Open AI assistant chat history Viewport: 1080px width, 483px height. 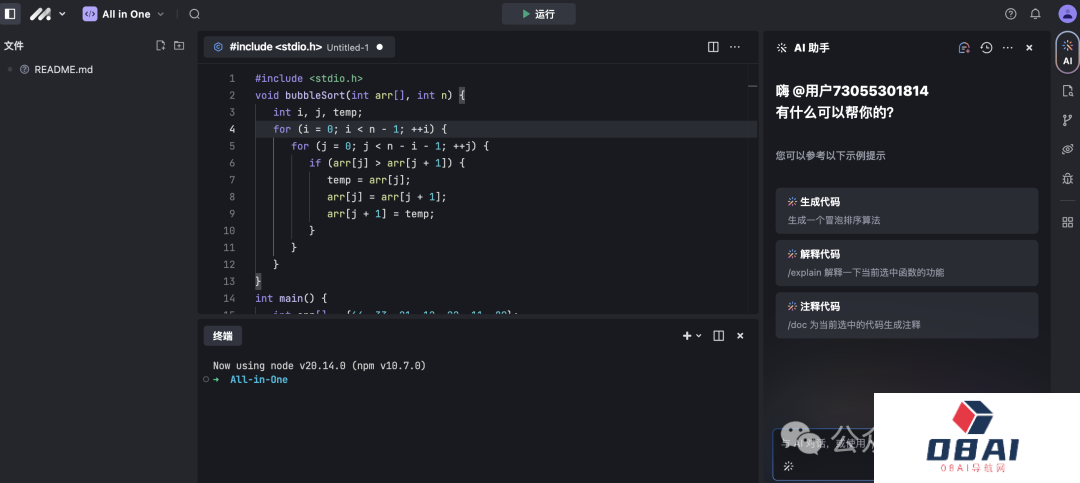[986, 48]
